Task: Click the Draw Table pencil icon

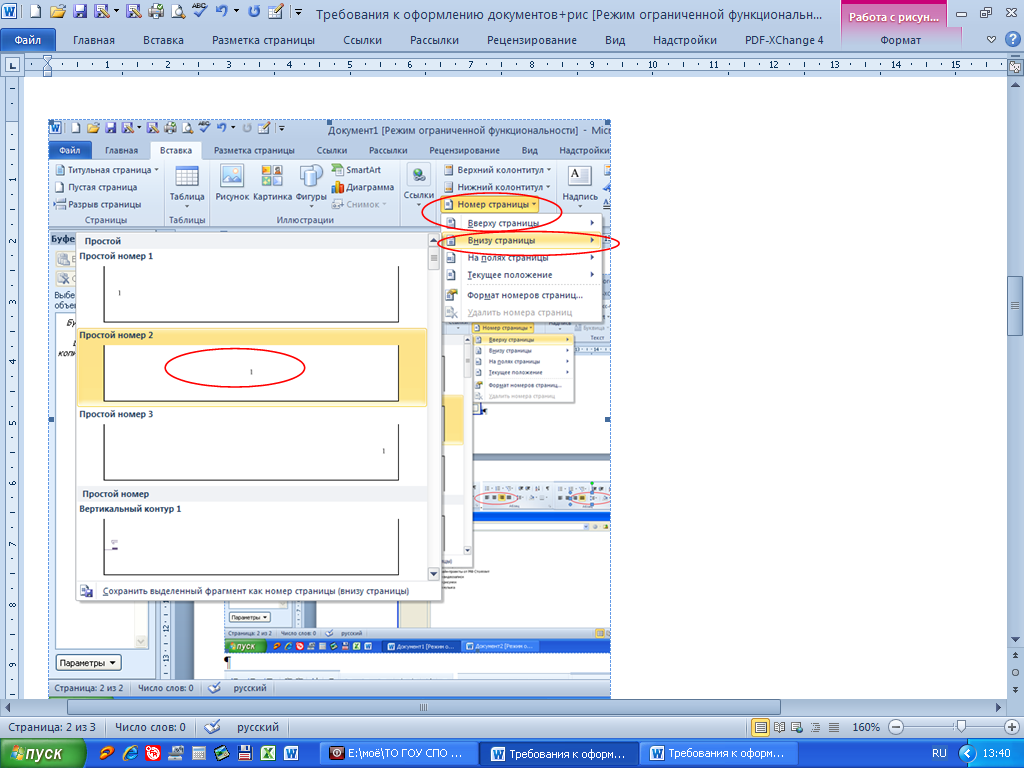Action: 276,12
